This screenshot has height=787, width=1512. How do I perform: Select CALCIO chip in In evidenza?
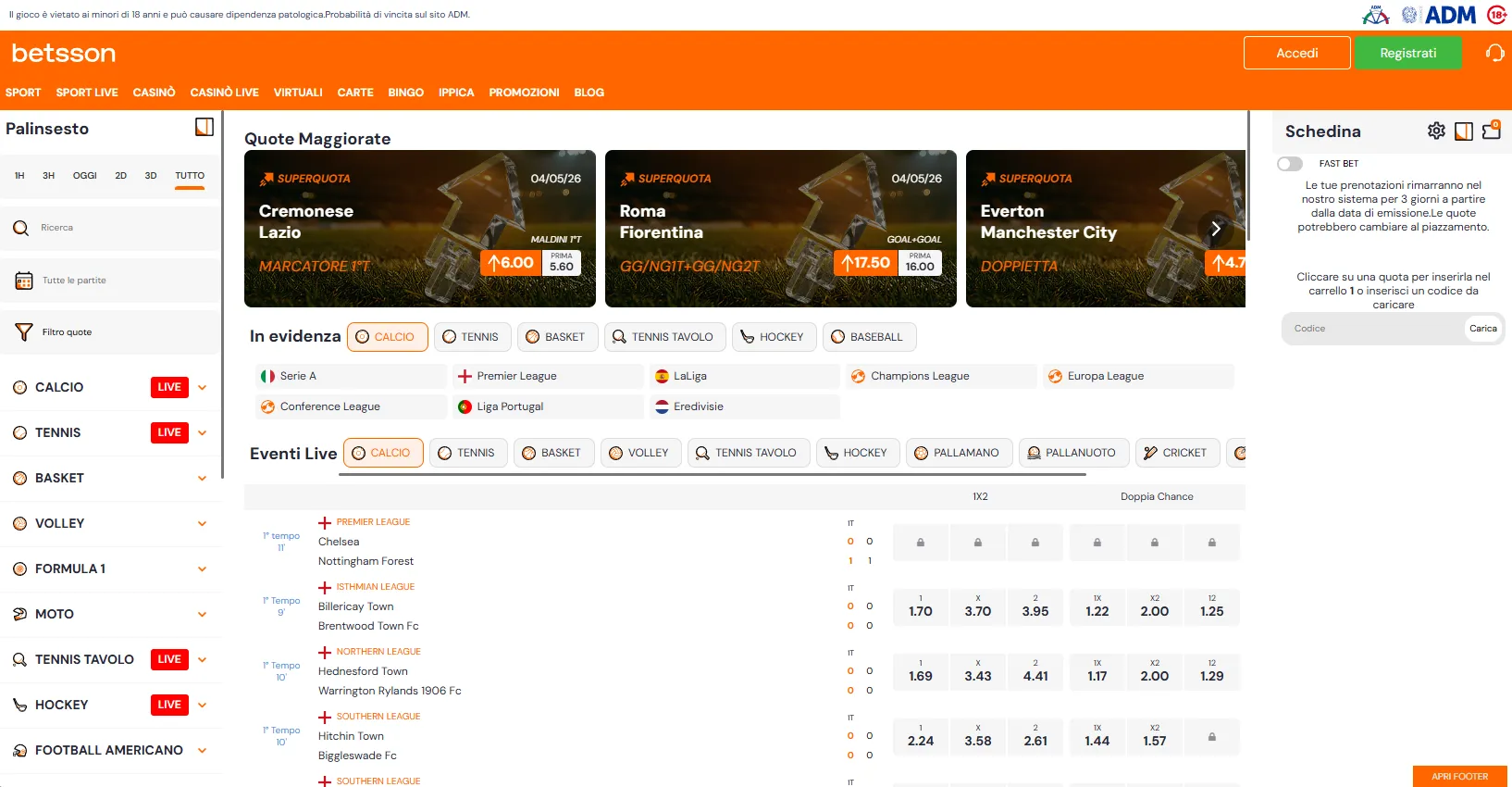click(x=387, y=337)
